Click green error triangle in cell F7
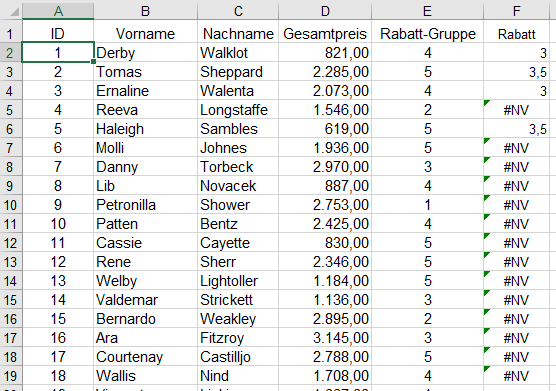This screenshot has height=391, width=556. [x=487, y=141]
